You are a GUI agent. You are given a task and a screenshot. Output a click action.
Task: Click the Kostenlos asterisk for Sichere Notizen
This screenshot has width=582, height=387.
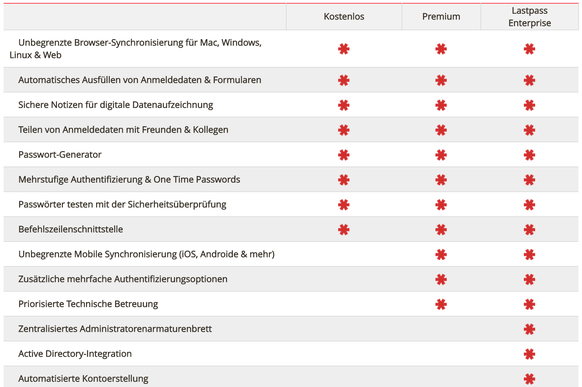(x=344, y=105)
